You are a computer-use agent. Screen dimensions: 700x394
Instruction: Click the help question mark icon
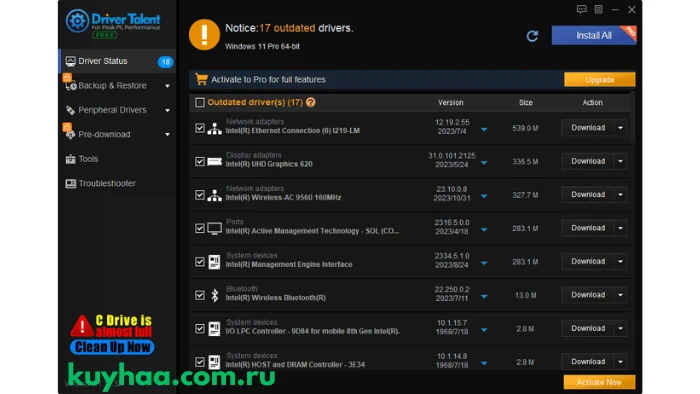pos(311,102)
